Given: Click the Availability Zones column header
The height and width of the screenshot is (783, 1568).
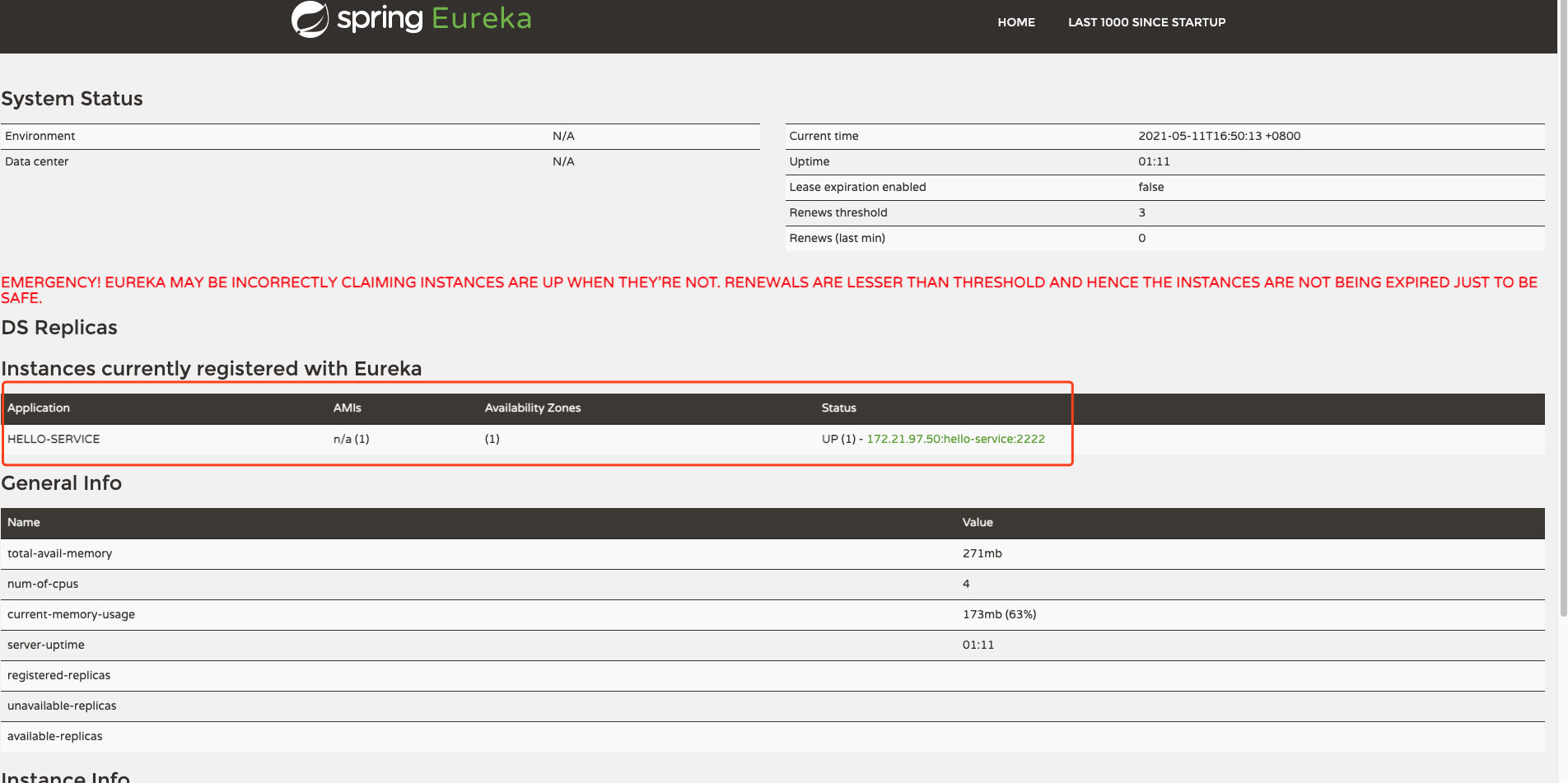Looking at the screenshot, I should point(533,408).
